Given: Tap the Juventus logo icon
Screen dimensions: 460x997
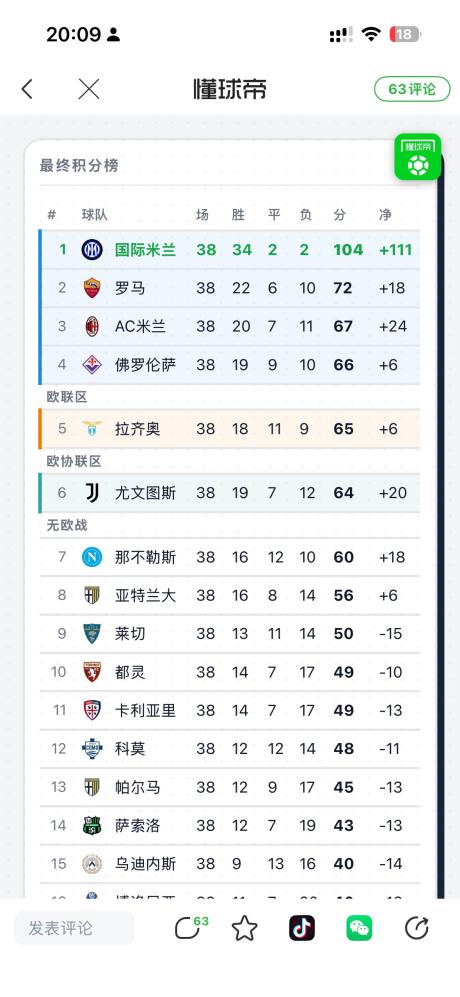Looking at the screenshot, I should pos(92,492).
